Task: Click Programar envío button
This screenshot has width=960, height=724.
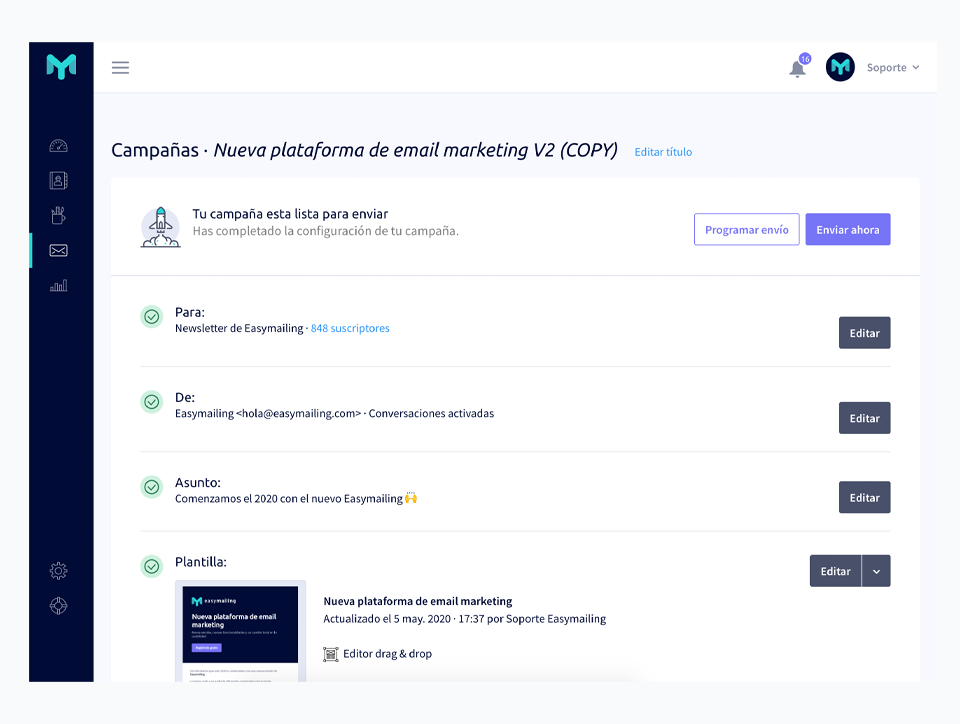Action: coord(746,230)
